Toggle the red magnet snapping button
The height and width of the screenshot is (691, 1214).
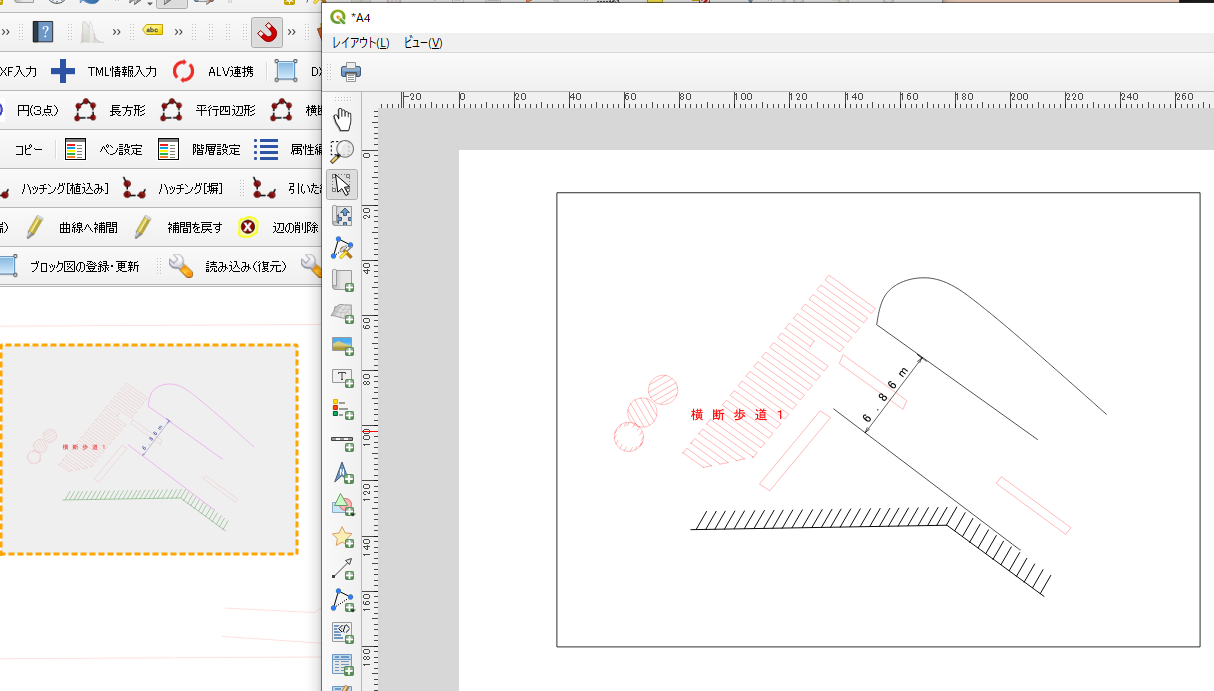click(266, 32)
